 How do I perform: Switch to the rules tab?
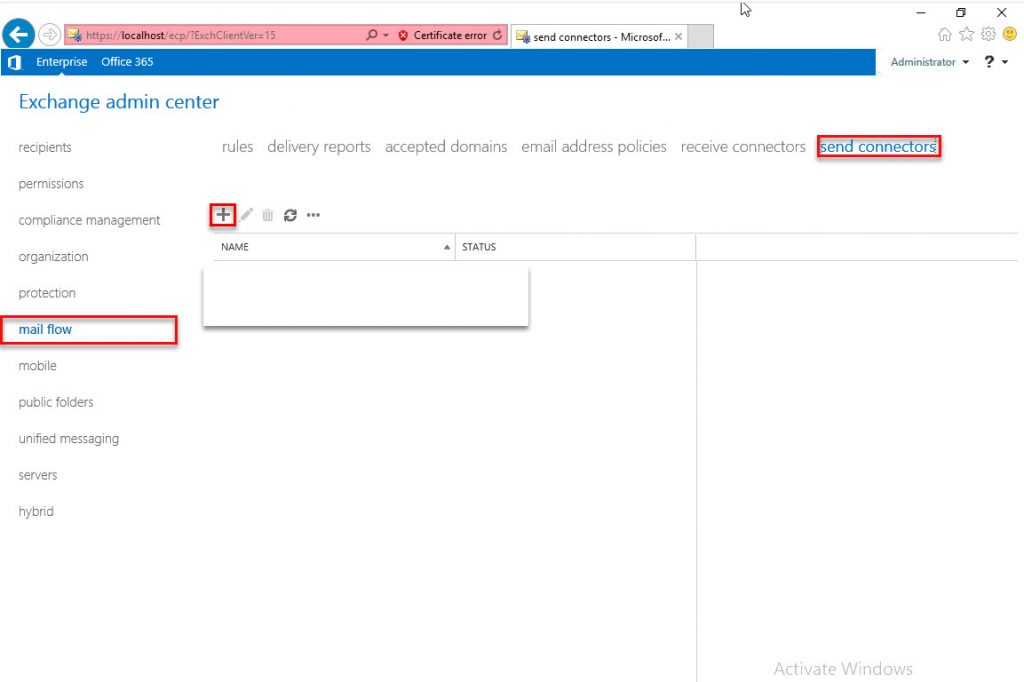coord(238,147)
